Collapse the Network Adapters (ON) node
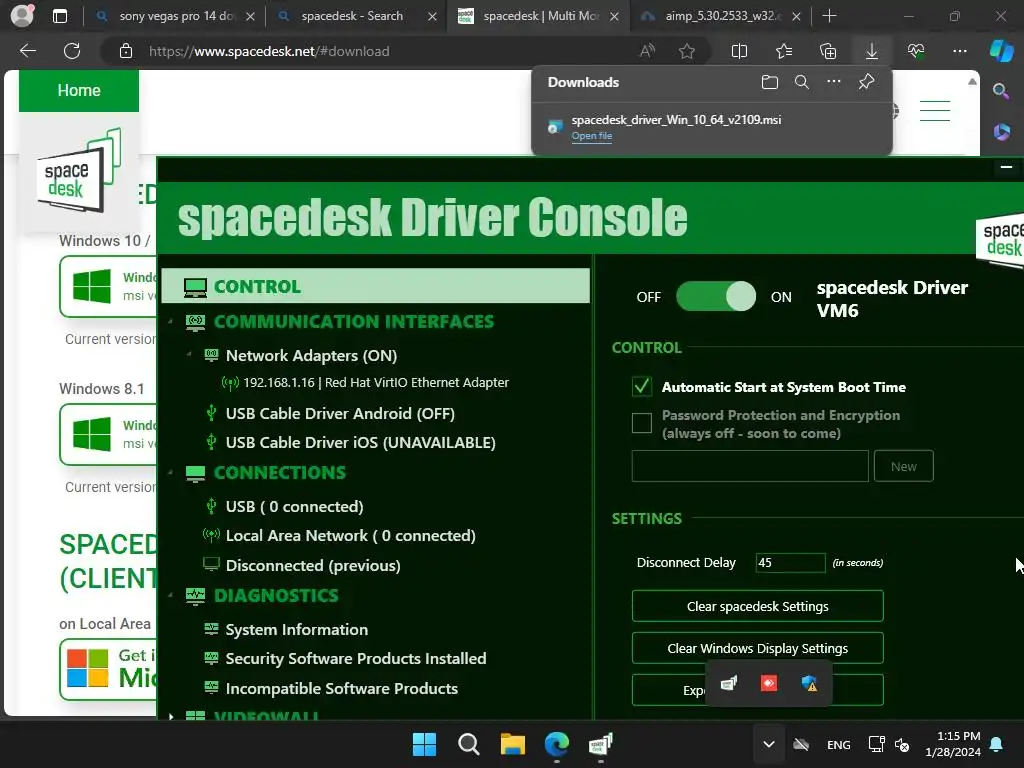1024x768 pixels. pos(189,355)
